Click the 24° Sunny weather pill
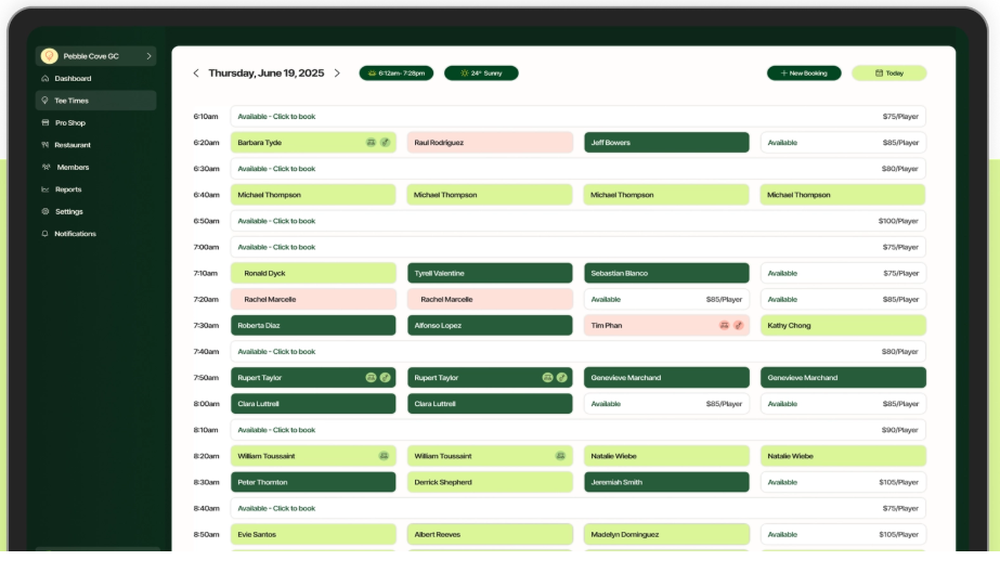This screenshot has height=562, width=1000. click(x=482, y=73)
